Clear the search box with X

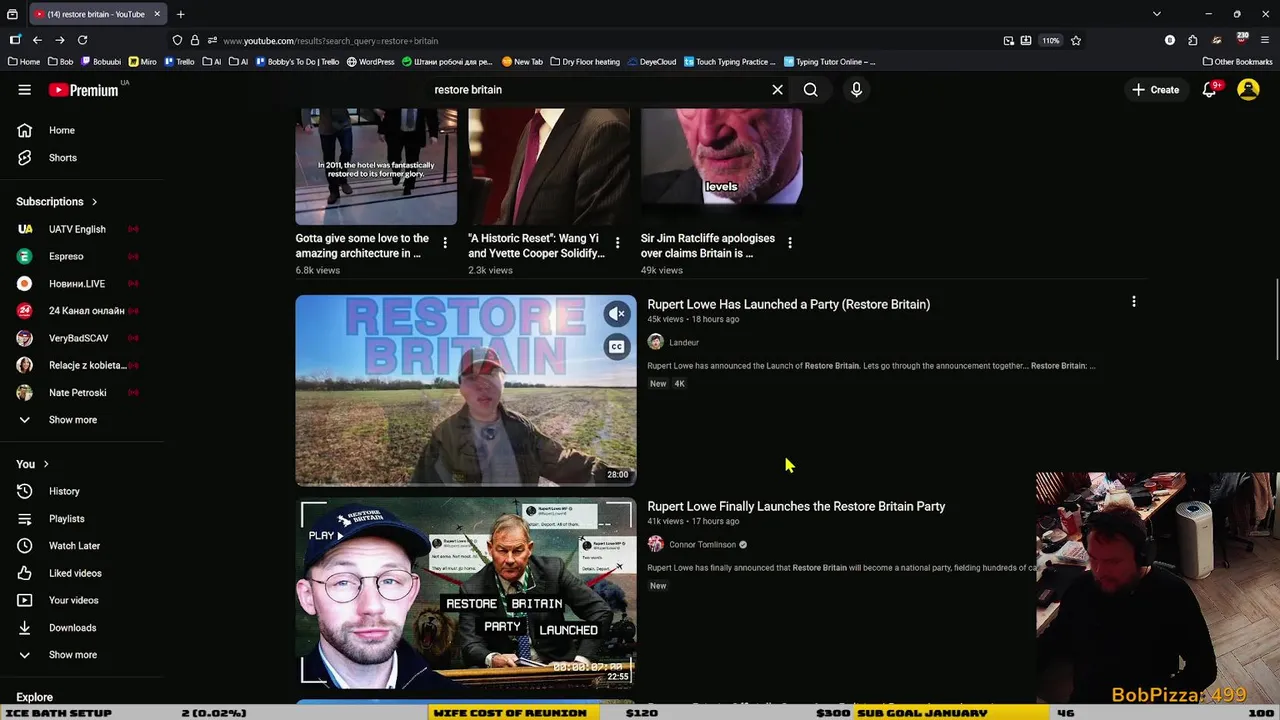click(x=777, y=90)
